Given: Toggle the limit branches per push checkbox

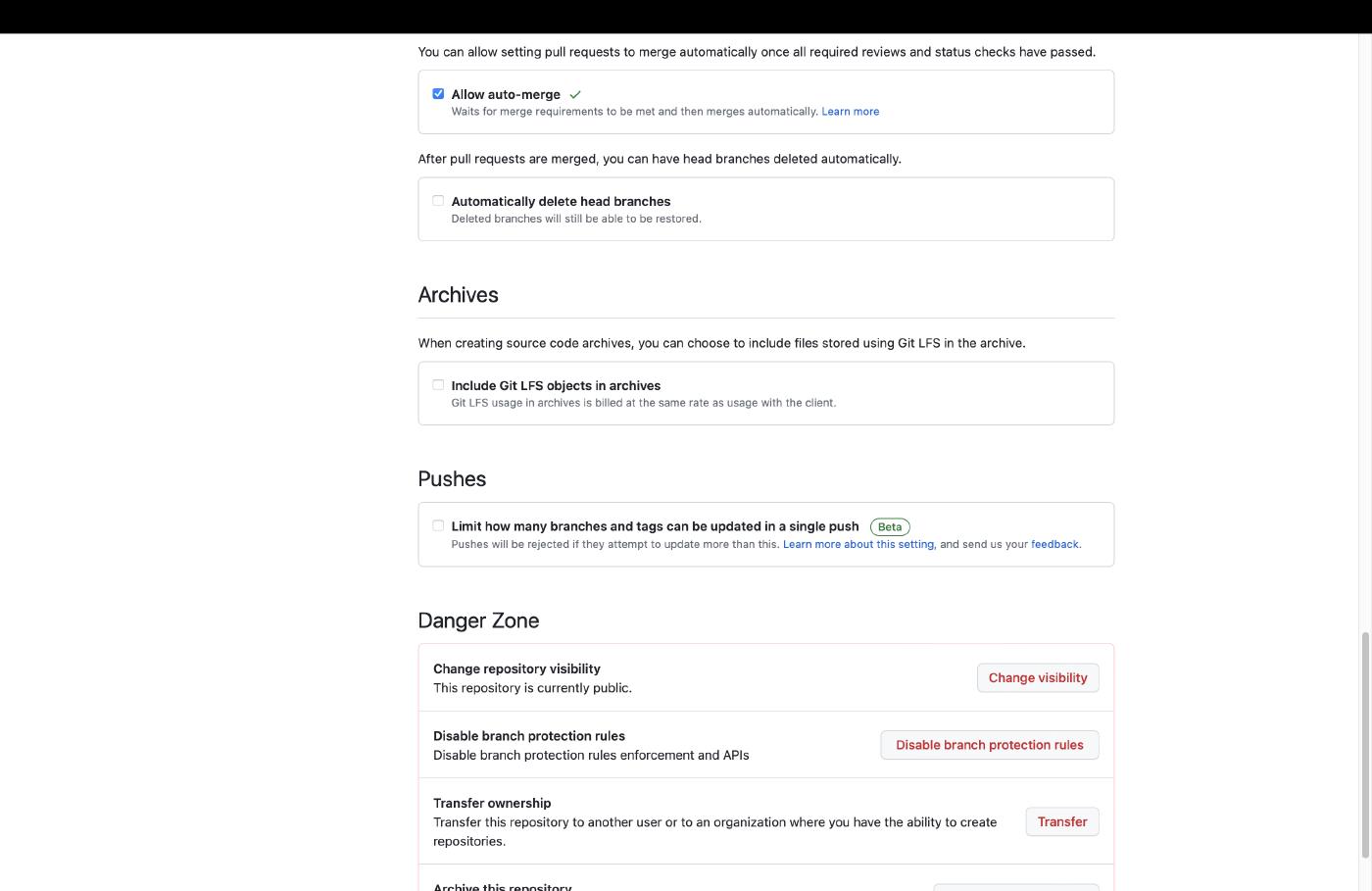Looking at the screenshot, I should pyautogui.click(x=438, y=526).
